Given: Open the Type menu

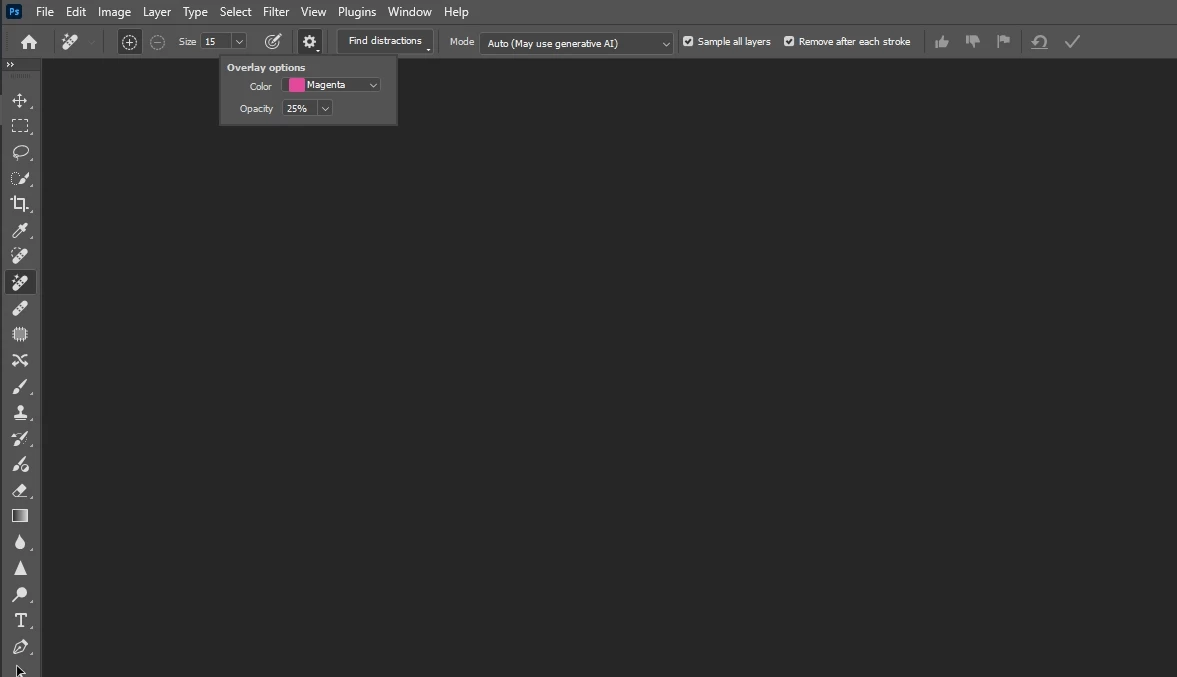Looking at the screenshot, I should click(x=195, y=12).
